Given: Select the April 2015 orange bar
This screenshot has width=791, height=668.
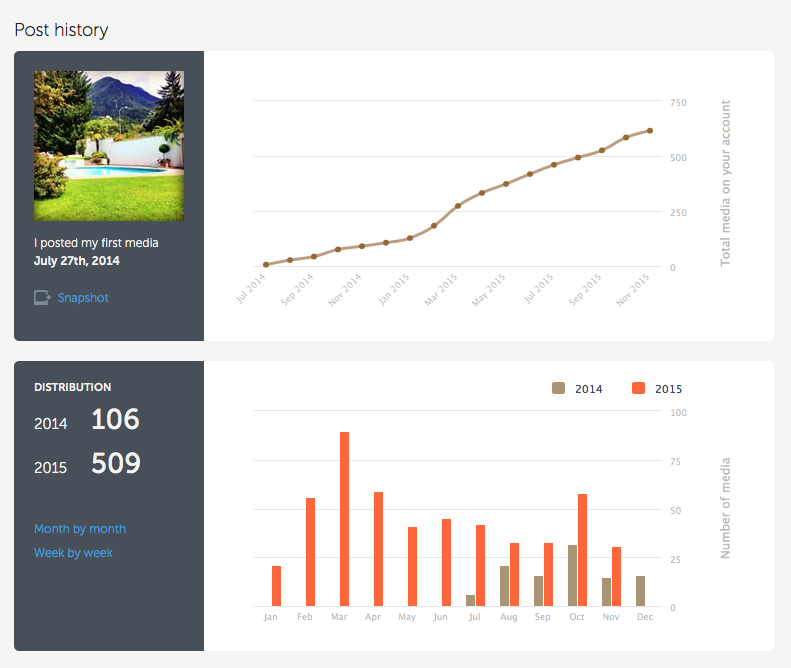Looking at the screenshot, I should pyautogui.click(x=378, y=549).
